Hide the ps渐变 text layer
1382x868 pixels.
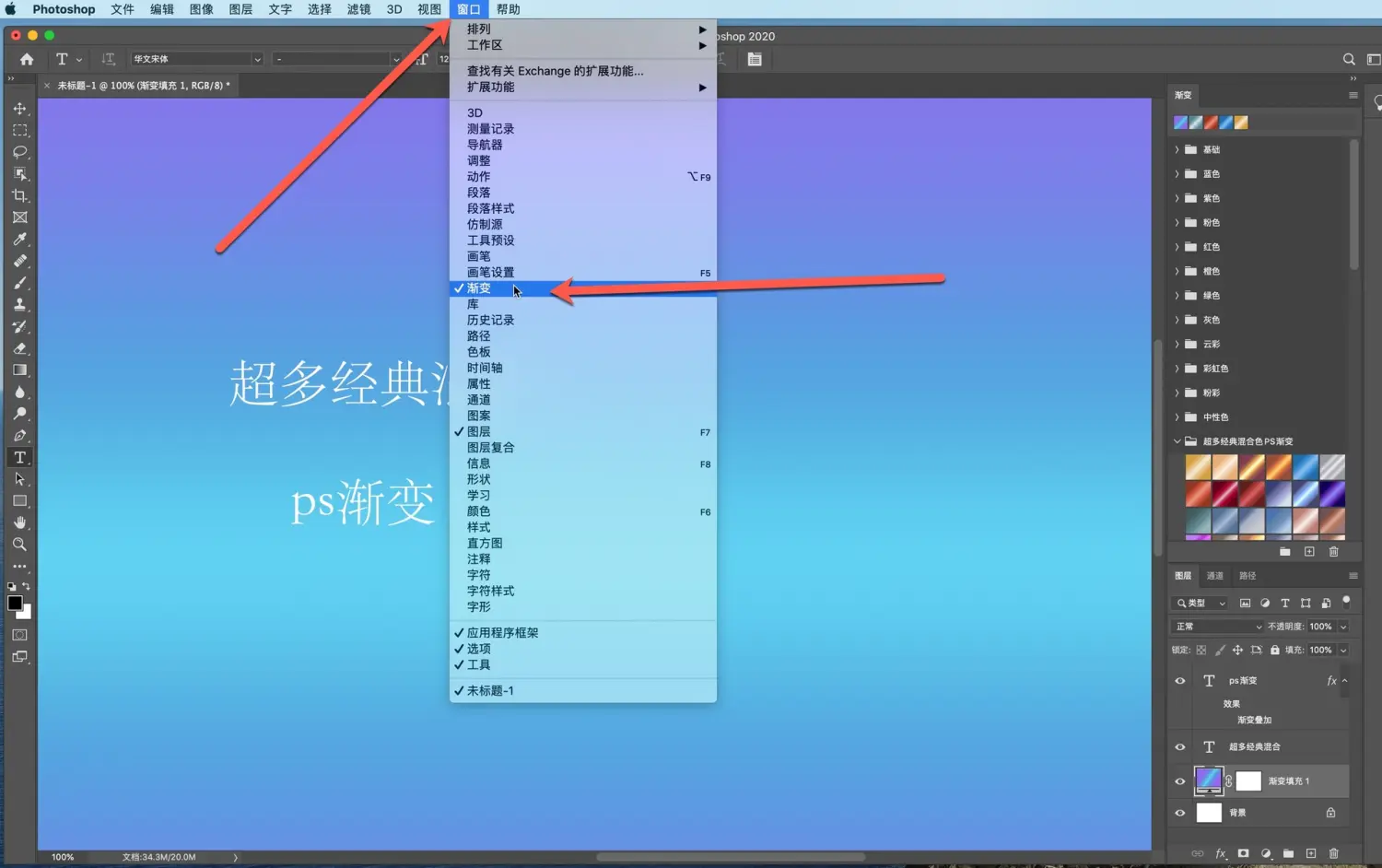click(1180, 681)
